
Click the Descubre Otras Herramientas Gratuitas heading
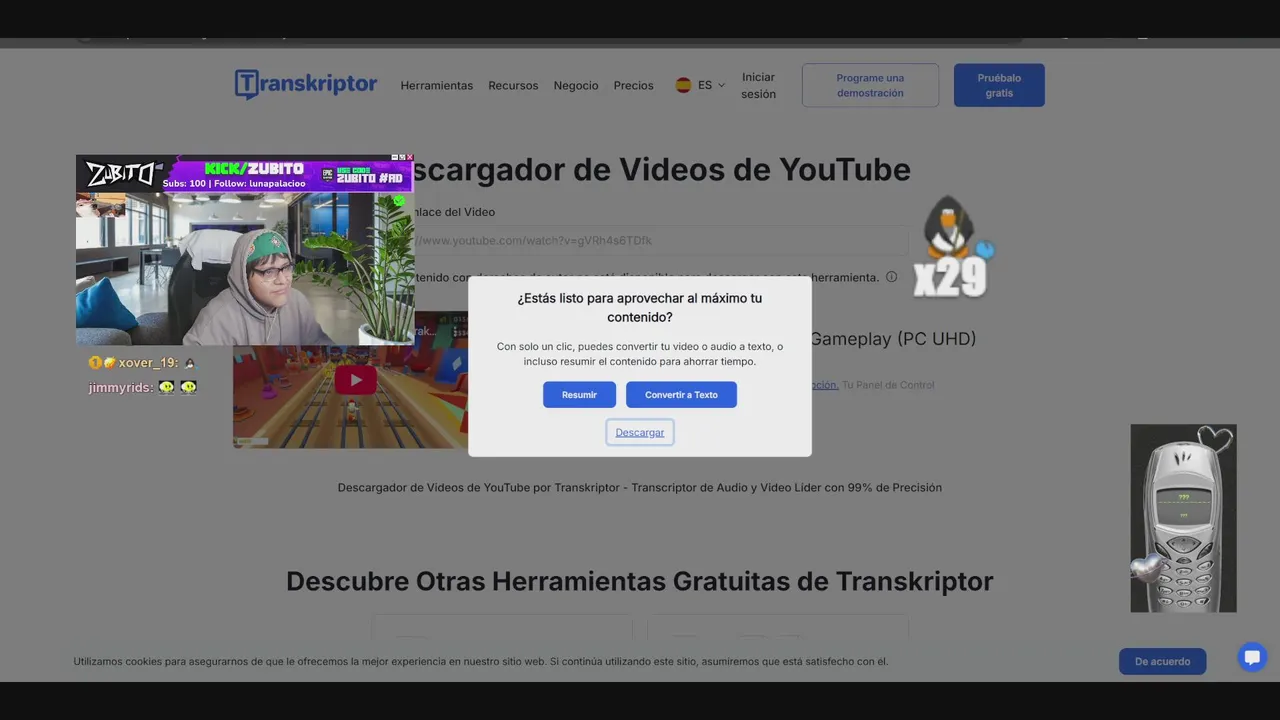coord(640,581)
